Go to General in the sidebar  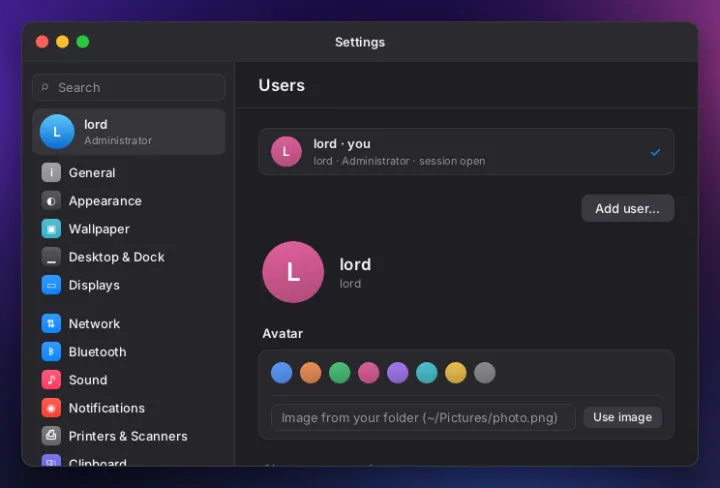point(129,173)
